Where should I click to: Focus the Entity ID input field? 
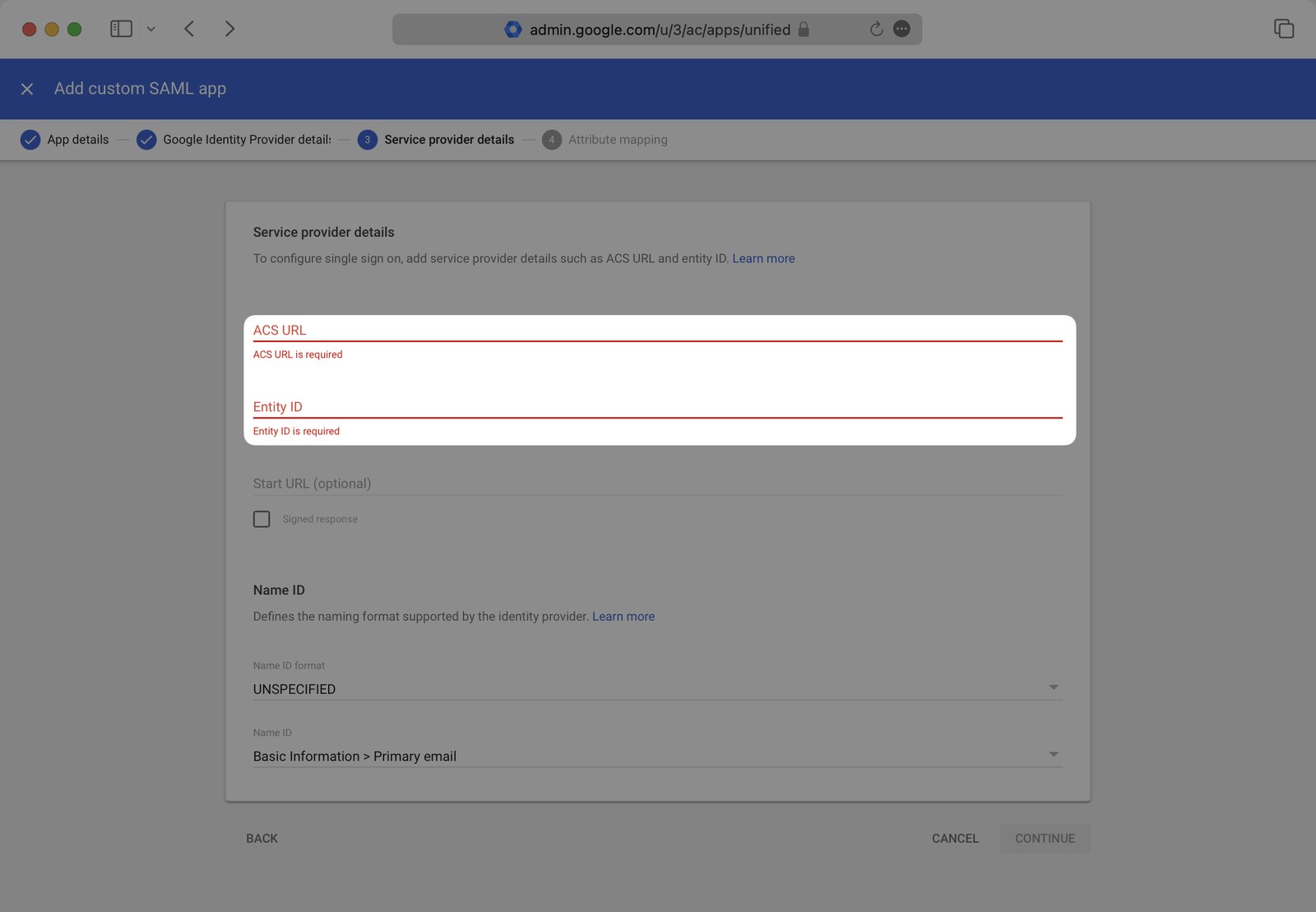[657, 406]
